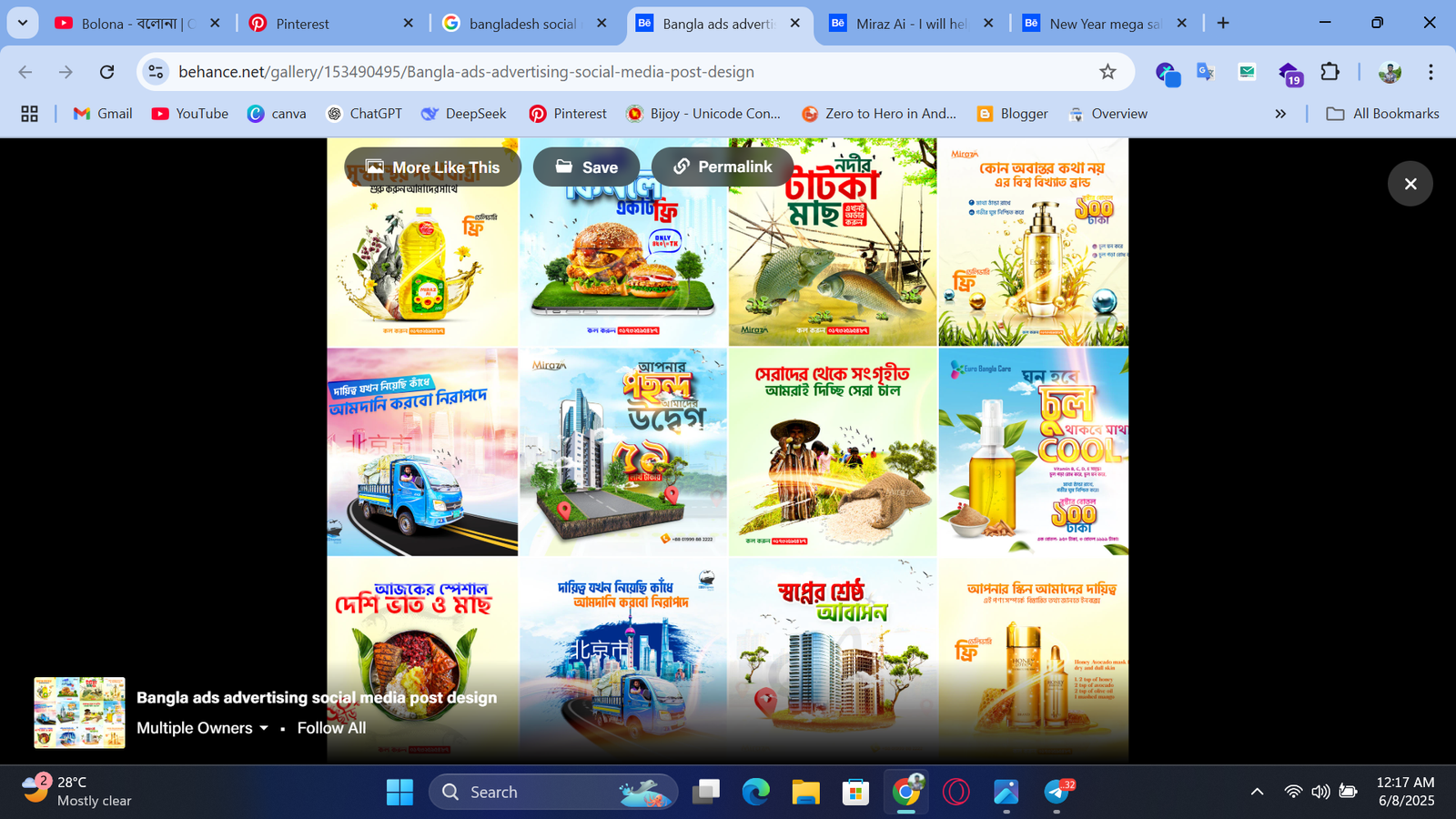Open the tab search dropdown arrow
The height and width of the screenshot is (819, 1456).
tap(23, 23)
